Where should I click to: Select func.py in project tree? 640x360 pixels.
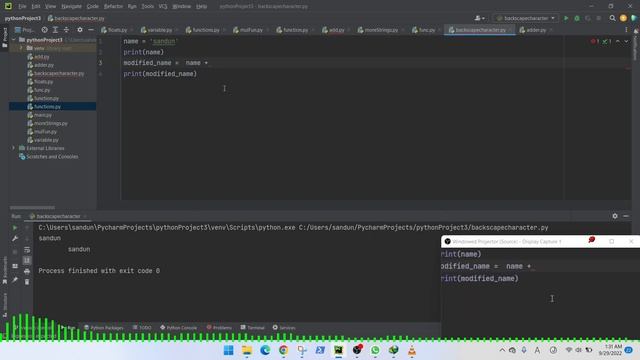click(42, 90)
